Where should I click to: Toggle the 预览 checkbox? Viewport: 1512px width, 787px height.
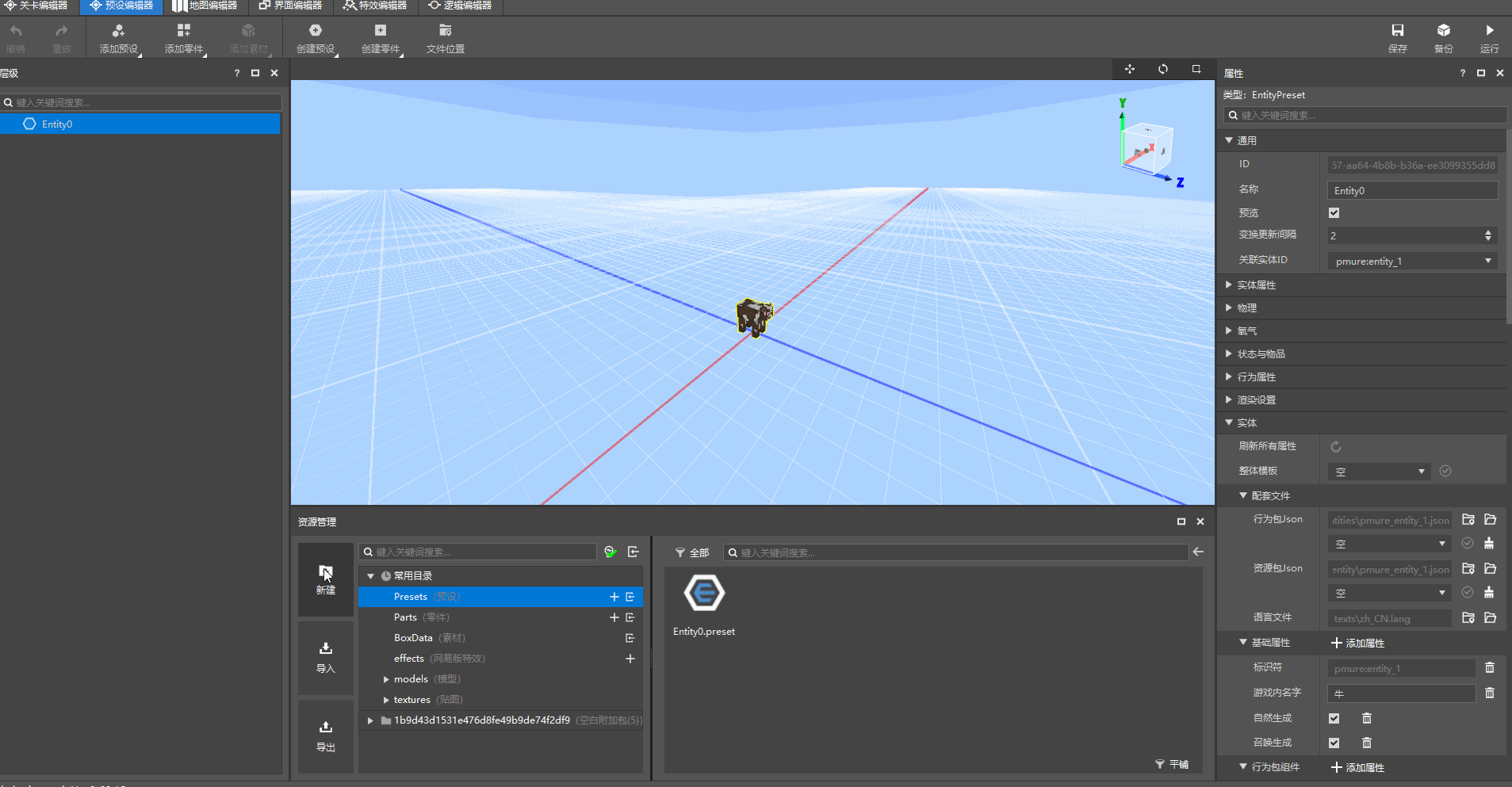(x=1334, y=212)
